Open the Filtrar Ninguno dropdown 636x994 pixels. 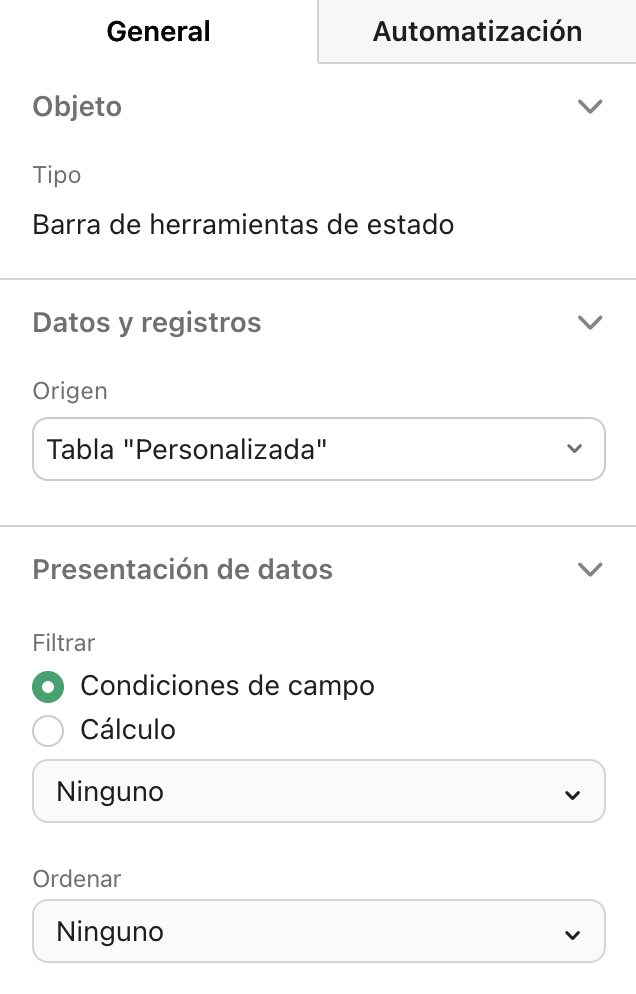300,792
